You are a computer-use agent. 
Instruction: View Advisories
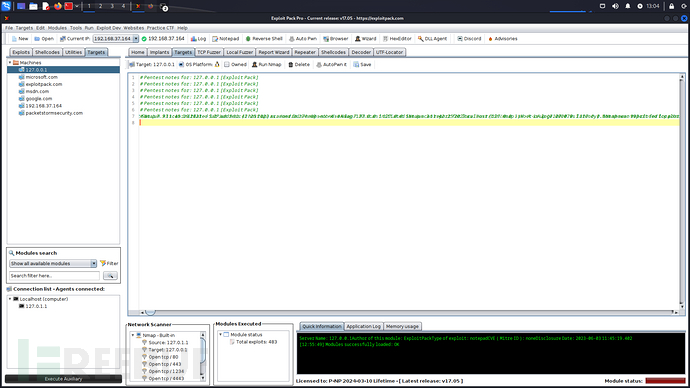click(x=503, y=39)
